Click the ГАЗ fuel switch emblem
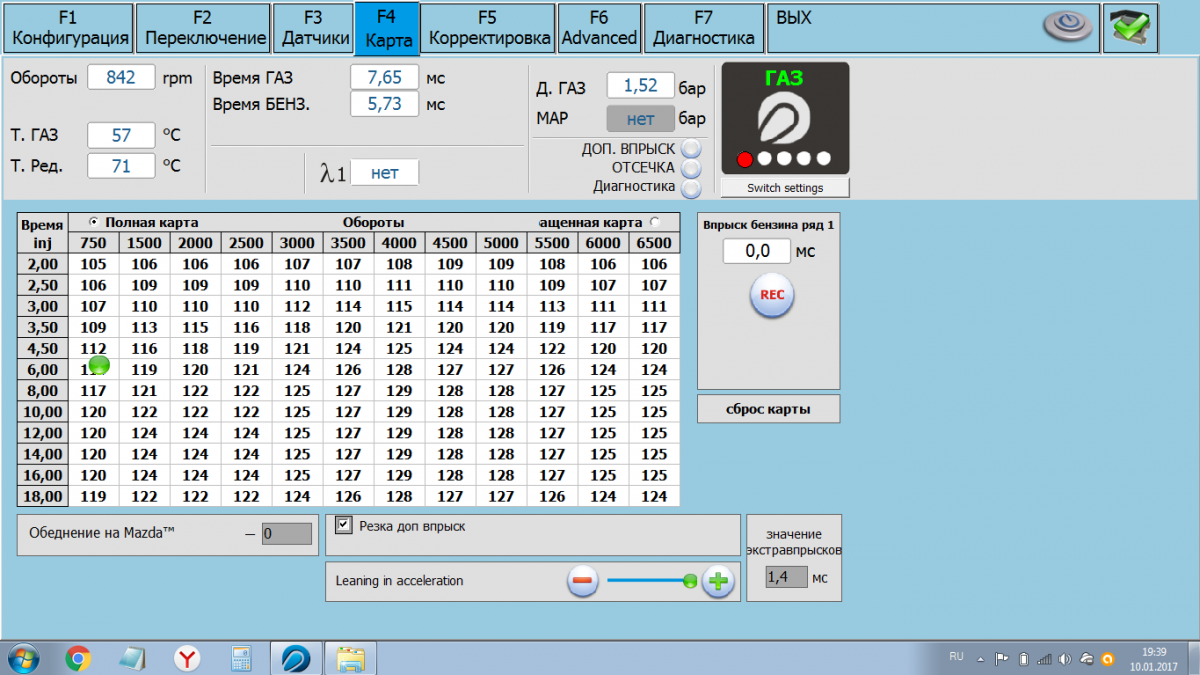 tap(784, 119)
